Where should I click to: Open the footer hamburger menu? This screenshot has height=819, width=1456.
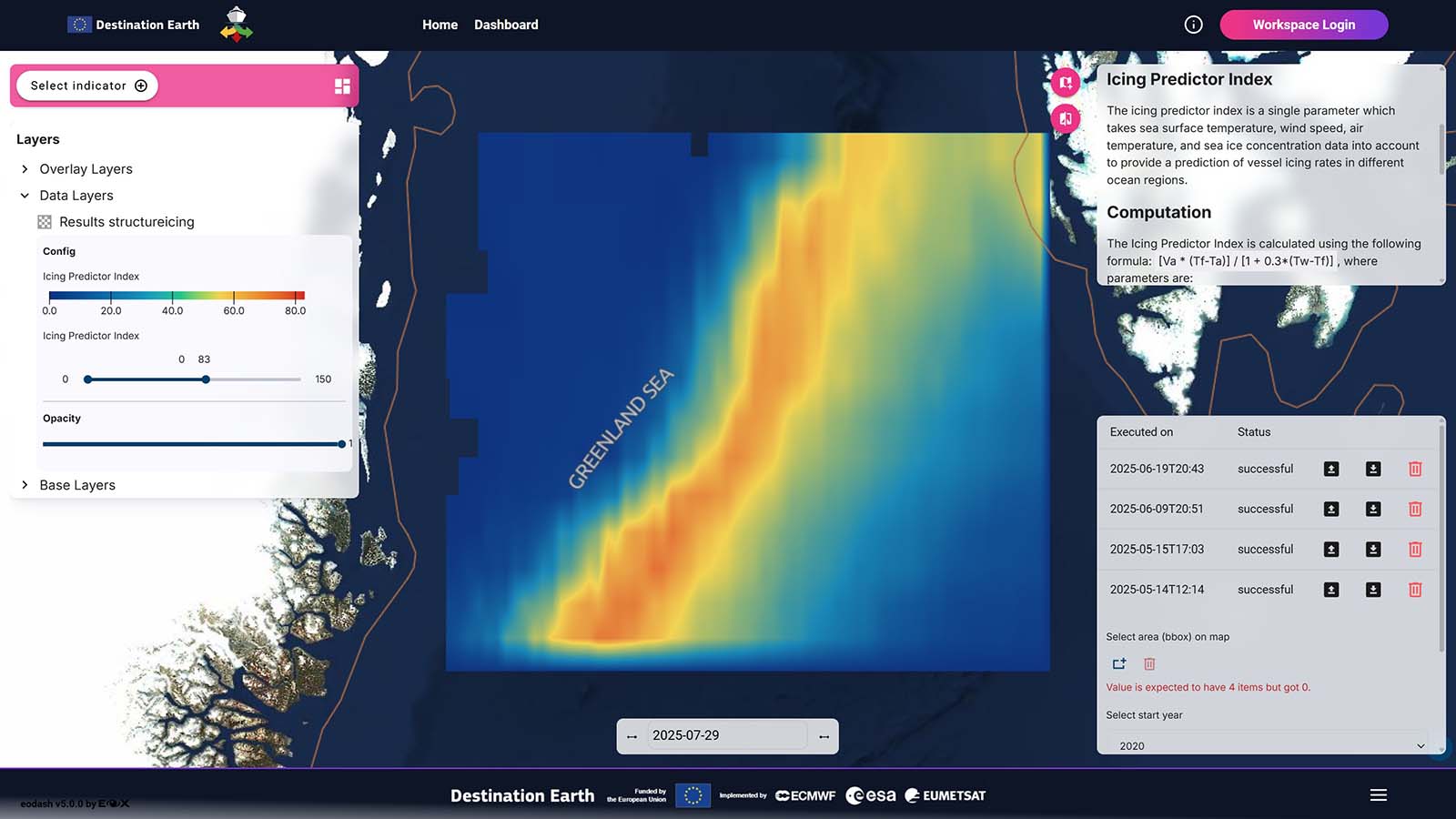click(1378, 795)
